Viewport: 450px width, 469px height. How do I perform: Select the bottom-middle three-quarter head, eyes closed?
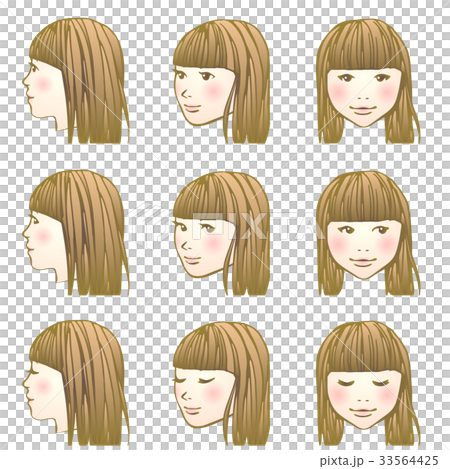pos(221,384)
